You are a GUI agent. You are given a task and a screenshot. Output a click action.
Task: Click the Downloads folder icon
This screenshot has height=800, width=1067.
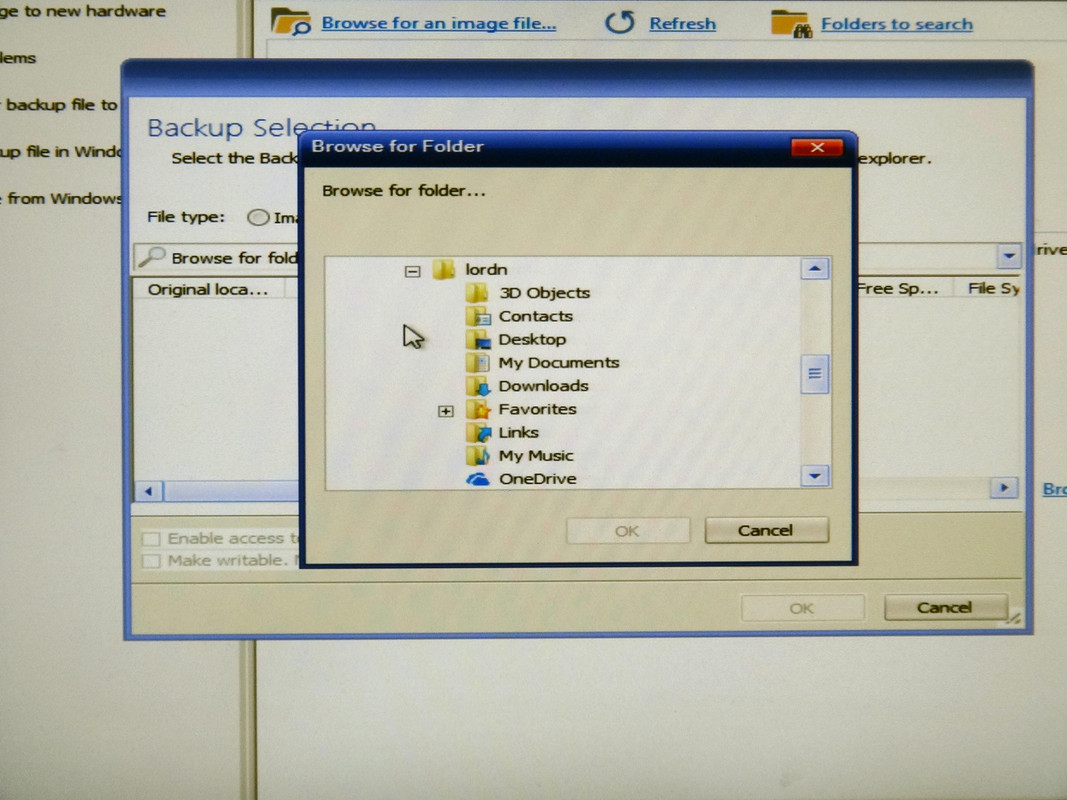coord(478,386)
